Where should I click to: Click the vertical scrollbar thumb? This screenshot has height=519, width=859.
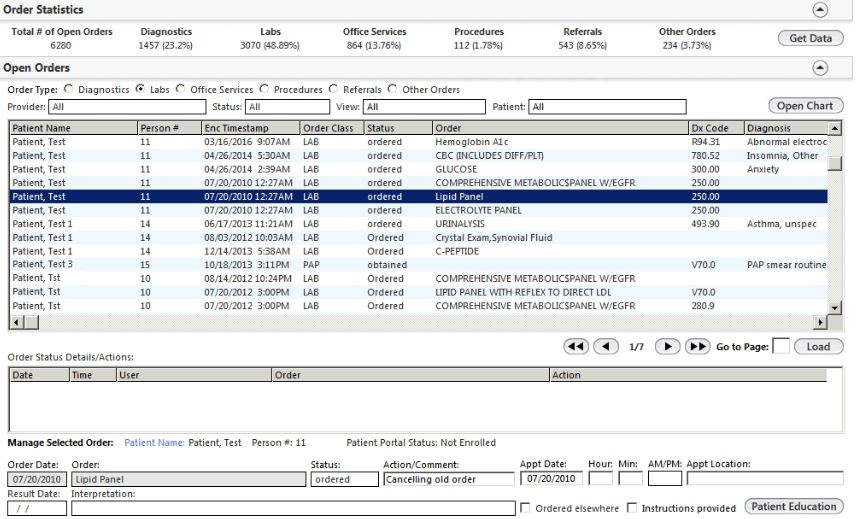[x=834, y=164]
